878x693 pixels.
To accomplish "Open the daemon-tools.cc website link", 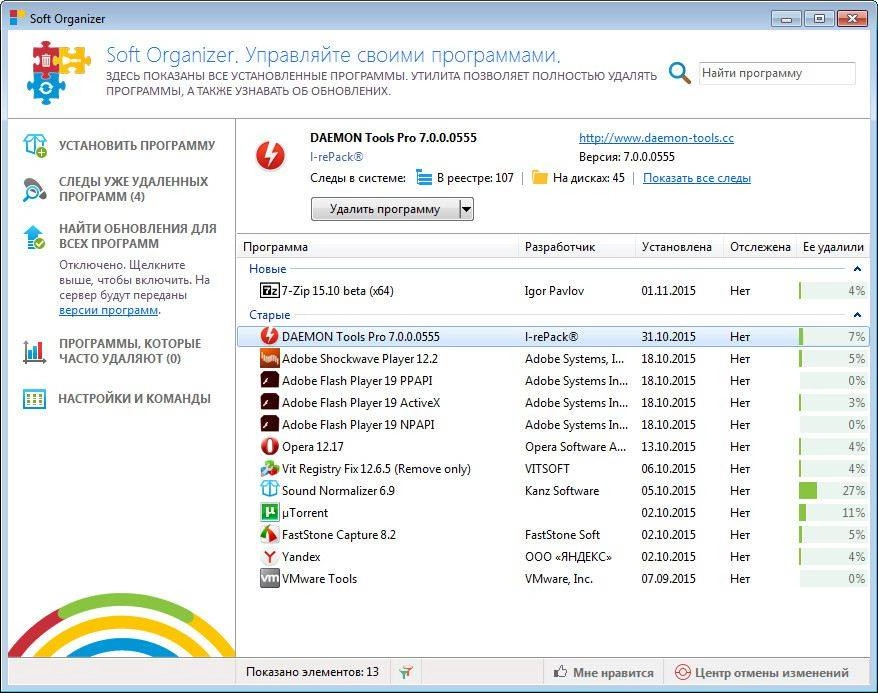I will click(x=656, y=138).
